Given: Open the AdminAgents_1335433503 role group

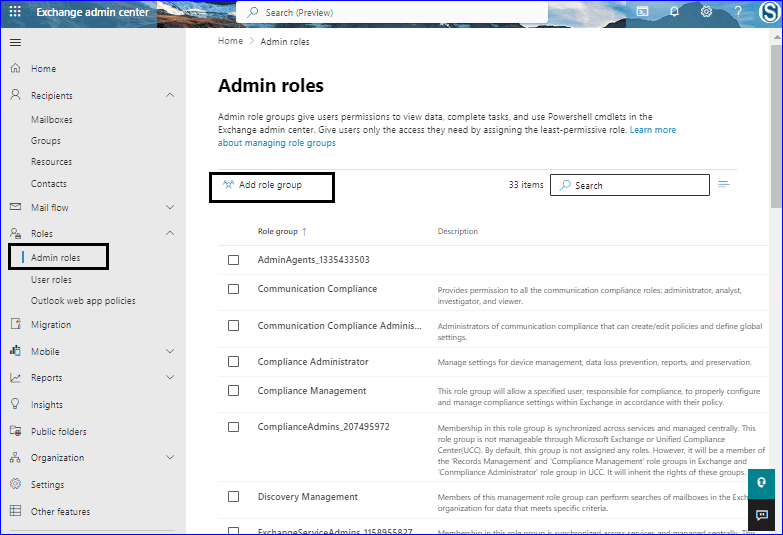Looking at the screenshot, I should tap(314, 260).
